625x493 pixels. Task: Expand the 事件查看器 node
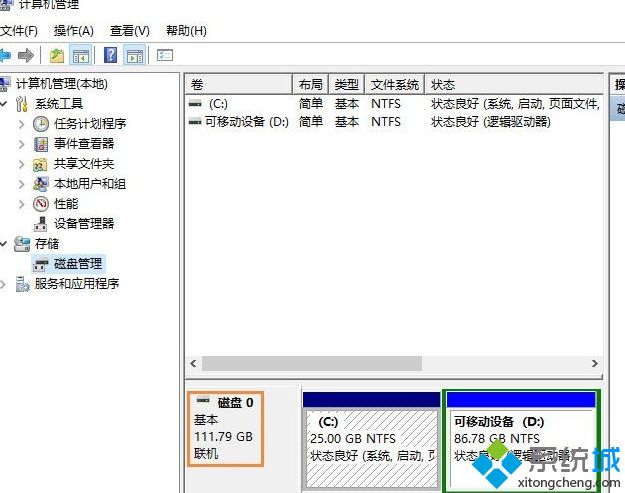click(x=22, y=144)
